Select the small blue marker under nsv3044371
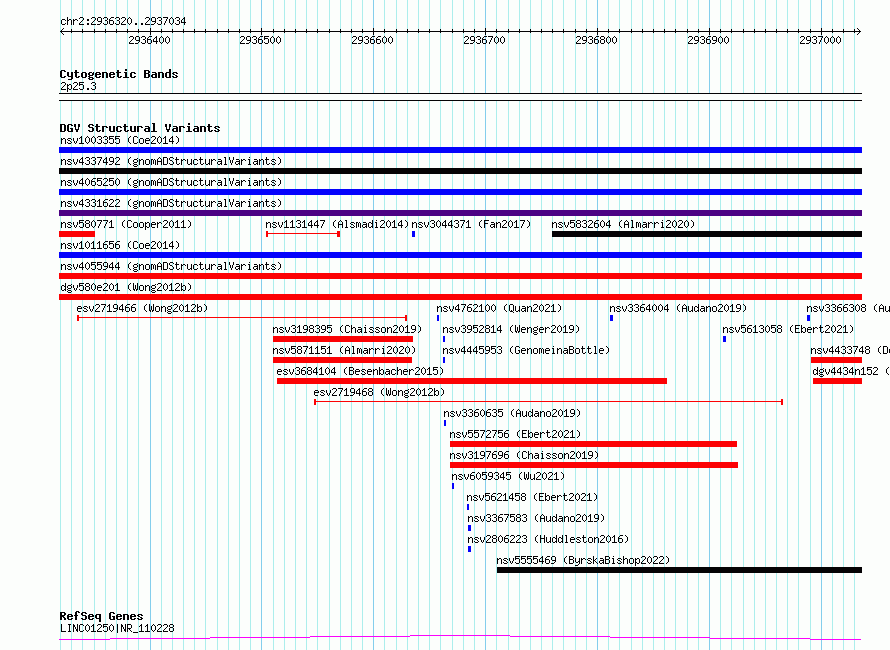 pyautogui.click(x=413, y=234)
